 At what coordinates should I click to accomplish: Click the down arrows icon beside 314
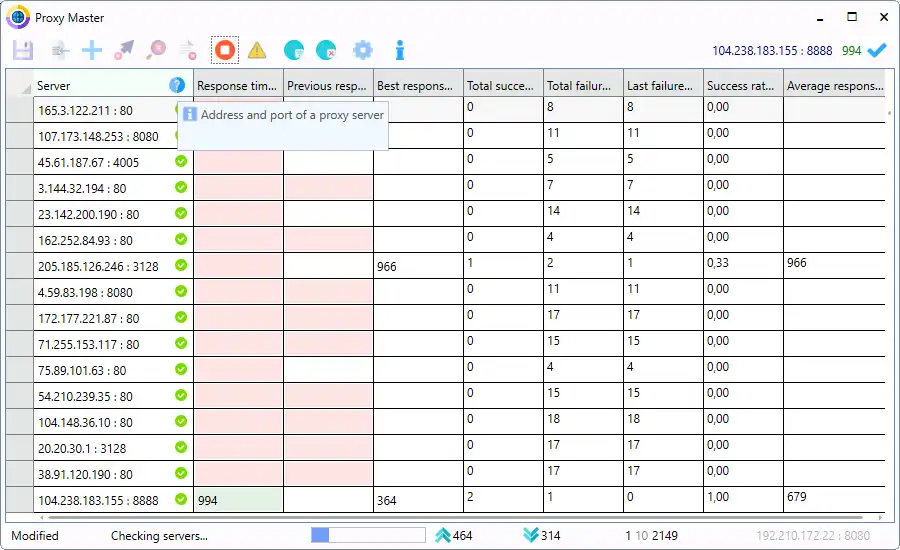[x=531, y=535]
